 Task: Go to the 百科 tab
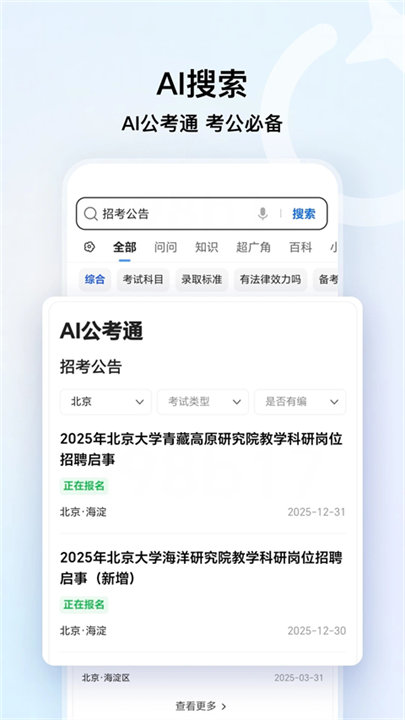click(300, 248)
